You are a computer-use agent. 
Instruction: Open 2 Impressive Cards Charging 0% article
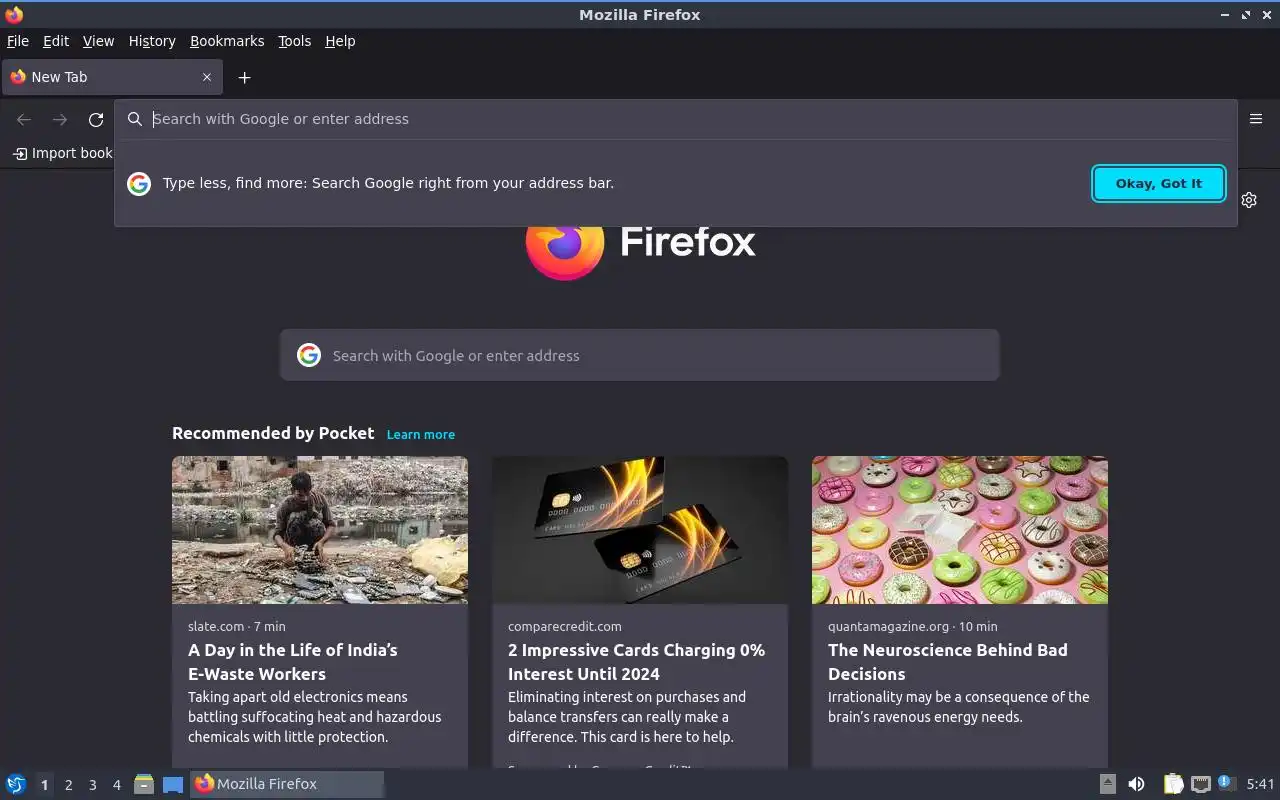(x=636, y=662)
